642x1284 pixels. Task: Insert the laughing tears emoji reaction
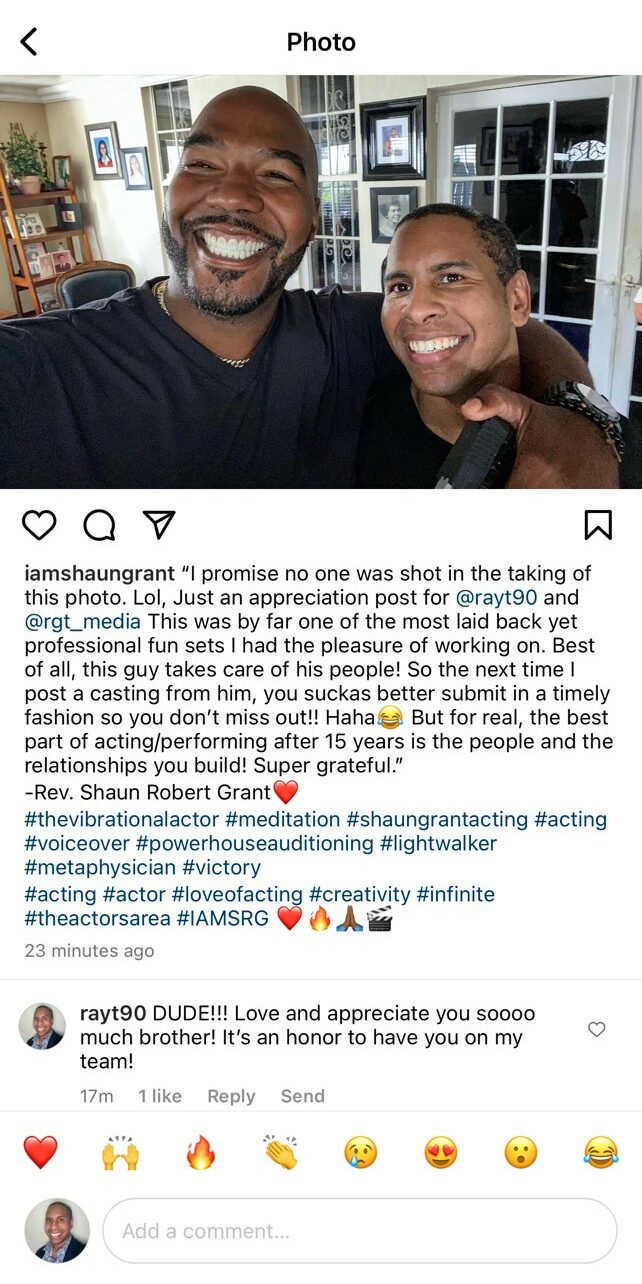[601, 1153]
